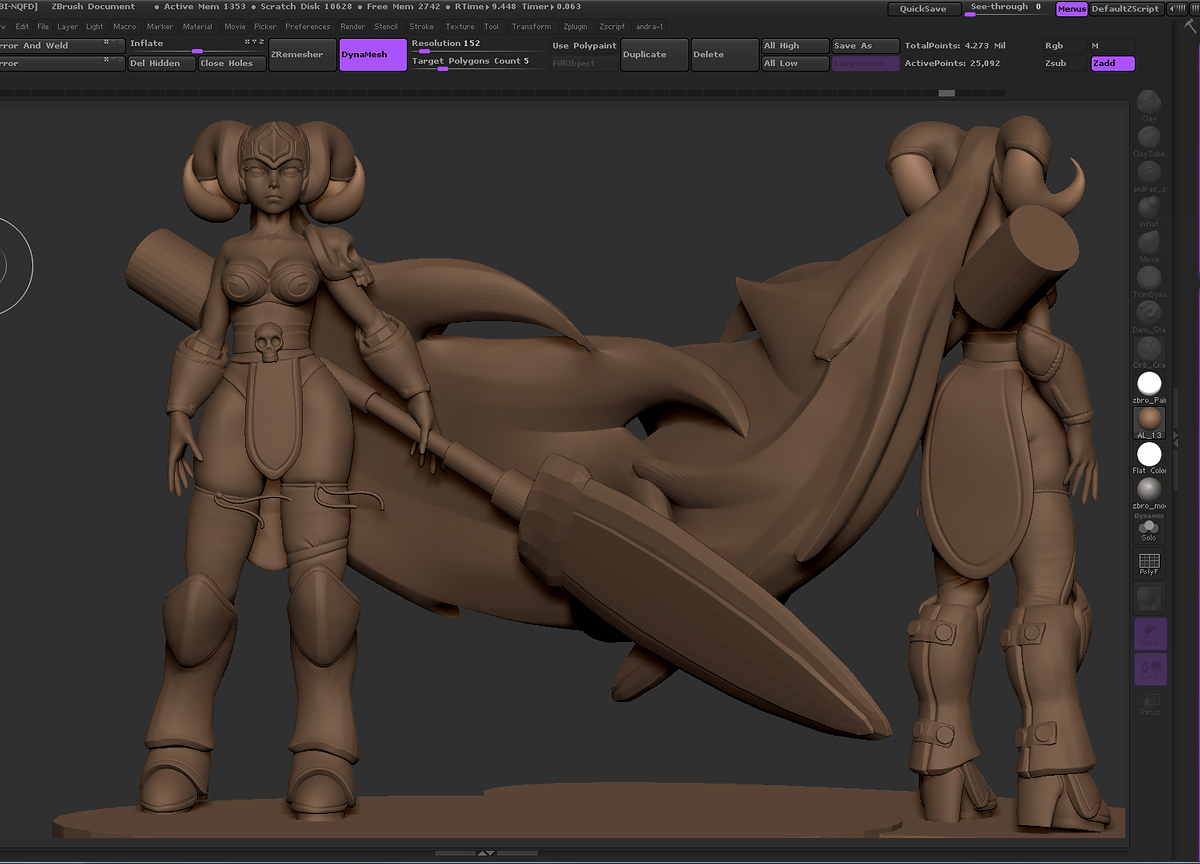Toggle the M material channel
Screen dimensions: 1200x864
pos(1113,46)
